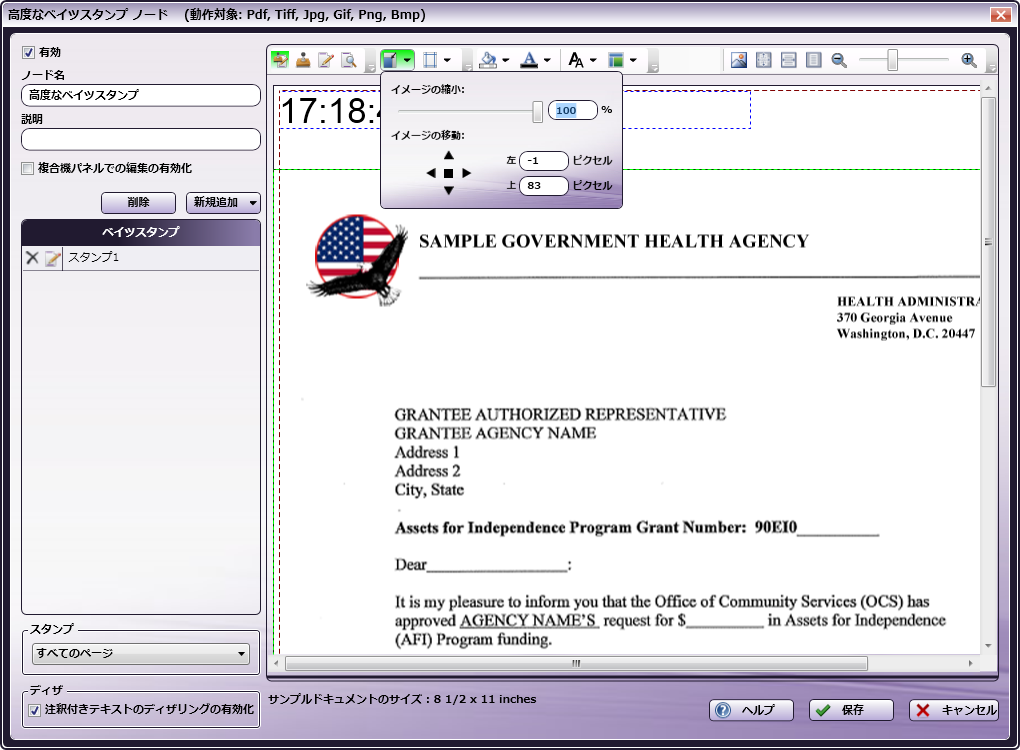The height and width of the screenshot is (750, 1020).
Task: Click the toolbar zoom slider handle
Action: [892, 60]
